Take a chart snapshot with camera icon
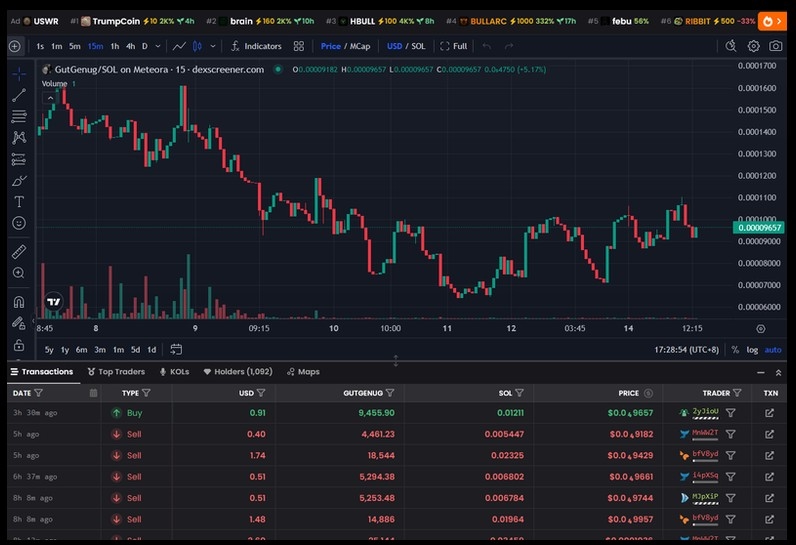 pyautogui.click(x=775, y=46)
